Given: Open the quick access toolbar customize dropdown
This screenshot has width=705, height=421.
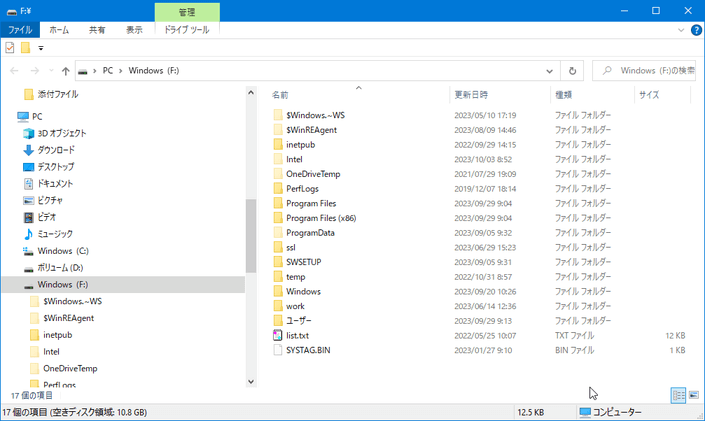Looking at the screenshot, I should [x=41, y=48].
